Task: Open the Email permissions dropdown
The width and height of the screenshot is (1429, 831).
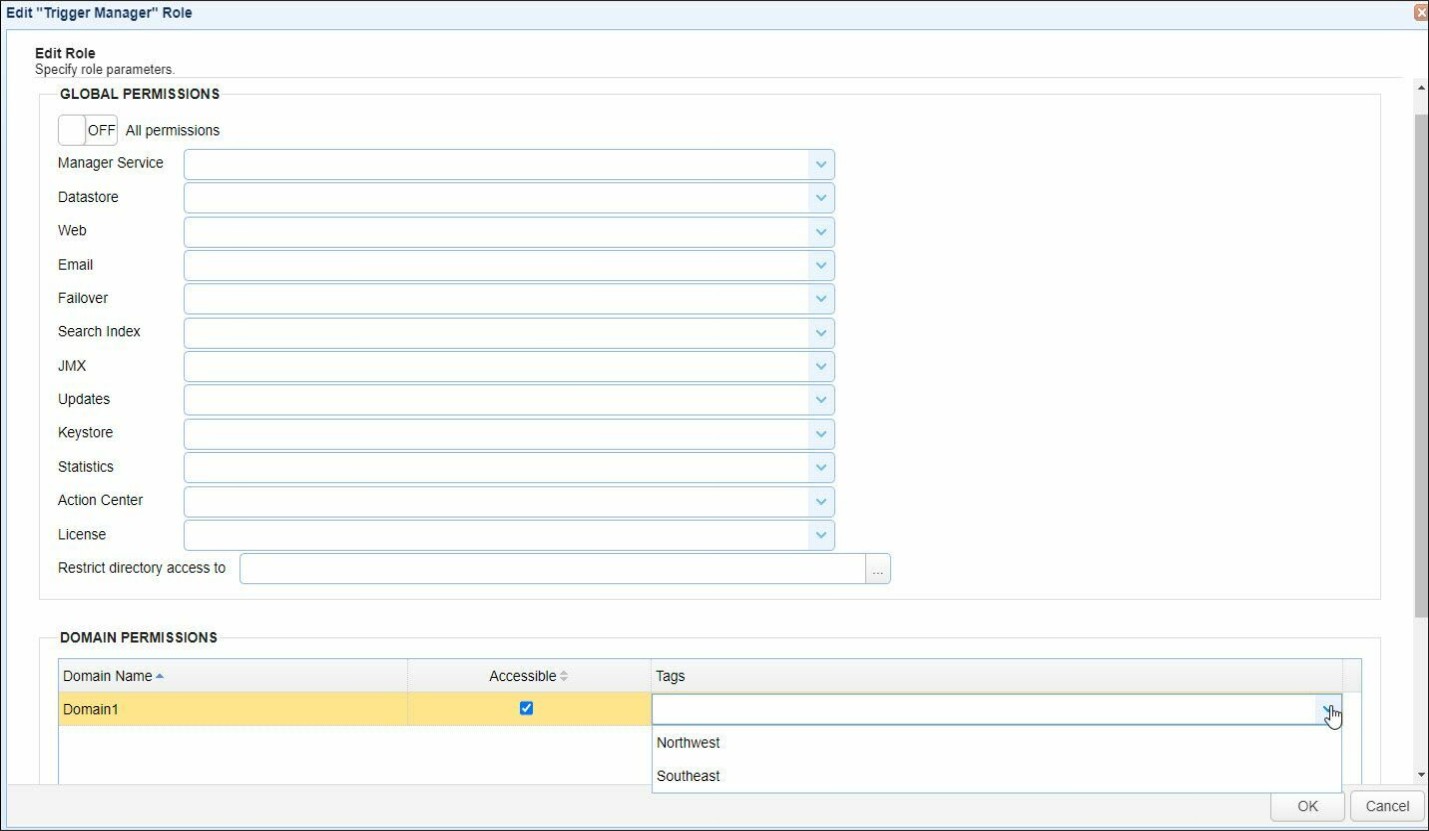Action: 820,265
